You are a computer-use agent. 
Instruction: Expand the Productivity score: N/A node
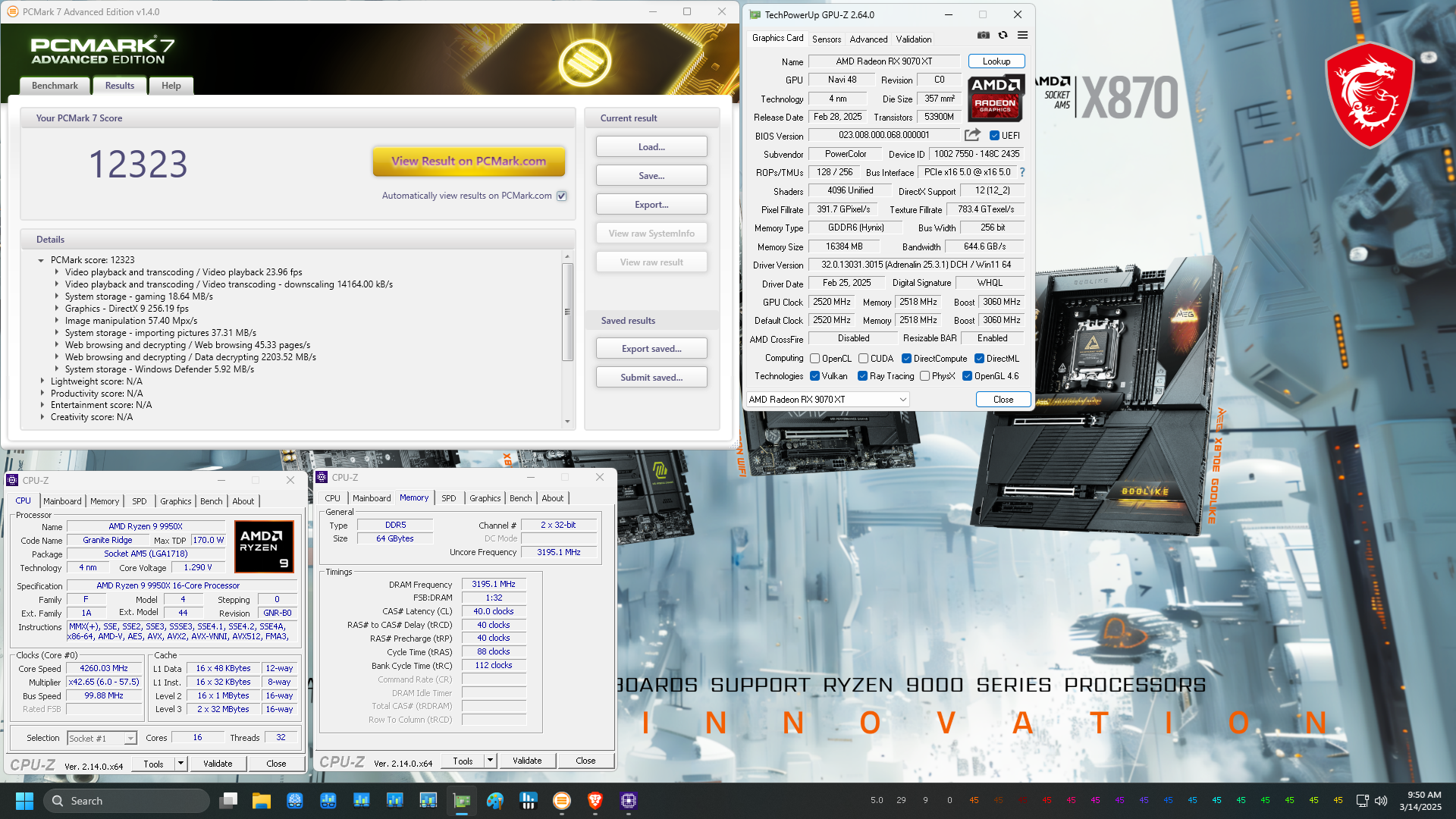[x=42, y=394]
